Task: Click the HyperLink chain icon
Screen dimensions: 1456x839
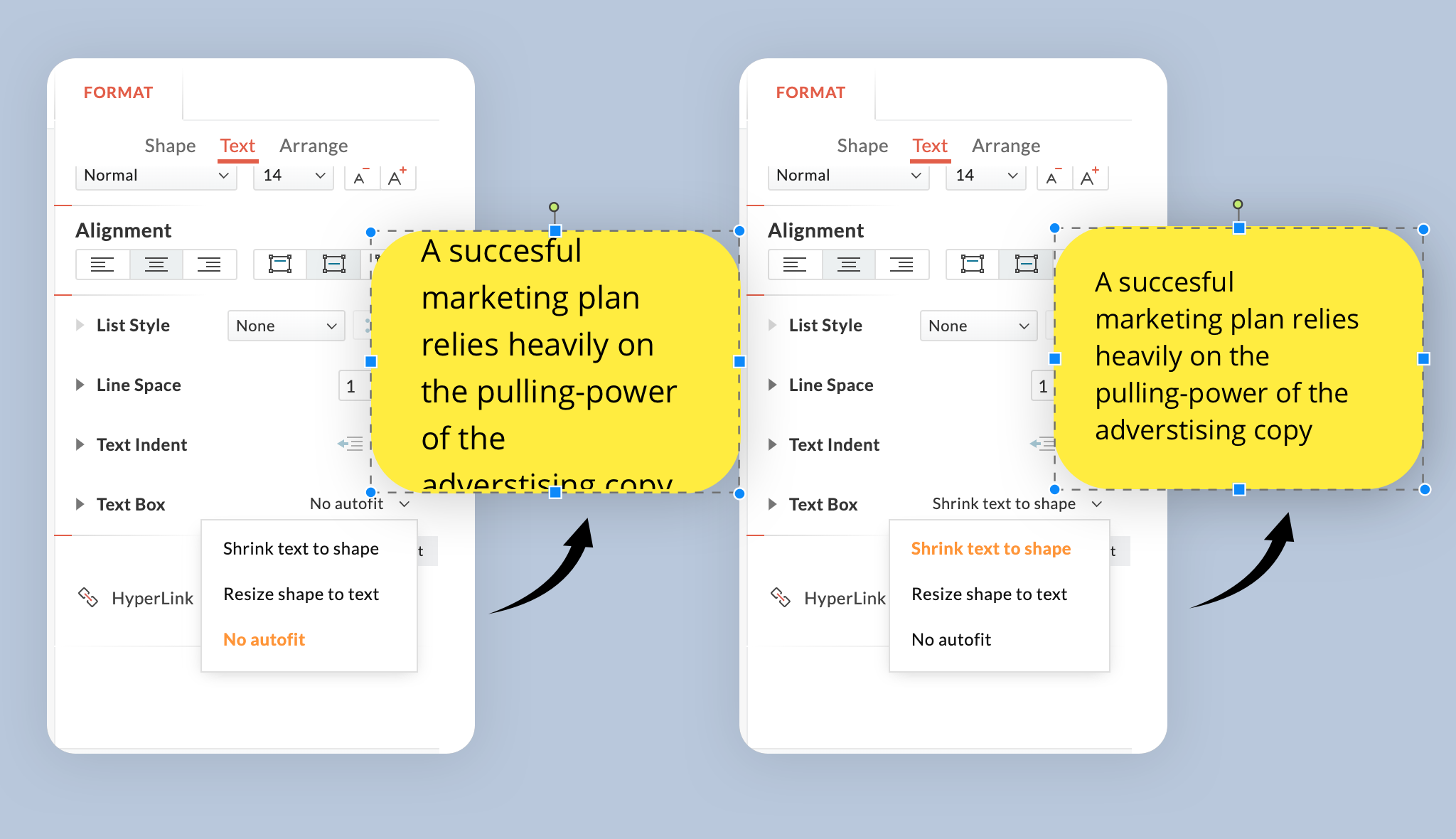Action: pyautogui.click(x=88, y=597)
